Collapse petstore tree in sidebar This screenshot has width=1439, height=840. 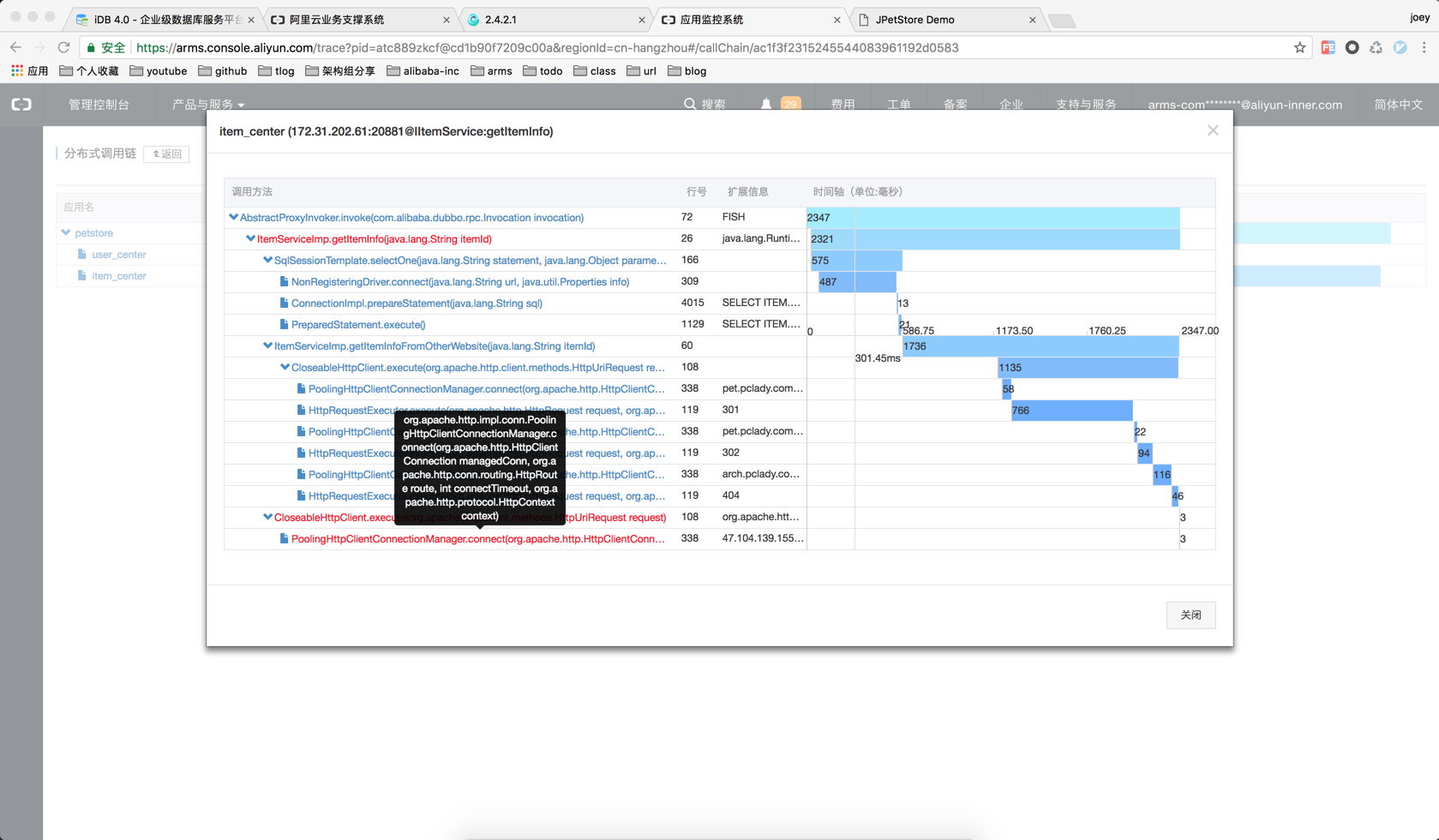[x=66, y=233]
